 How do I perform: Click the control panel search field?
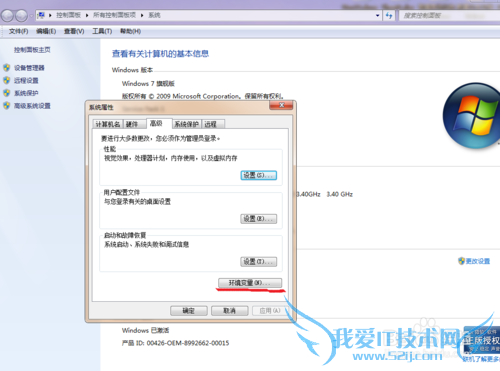[448, 15]
